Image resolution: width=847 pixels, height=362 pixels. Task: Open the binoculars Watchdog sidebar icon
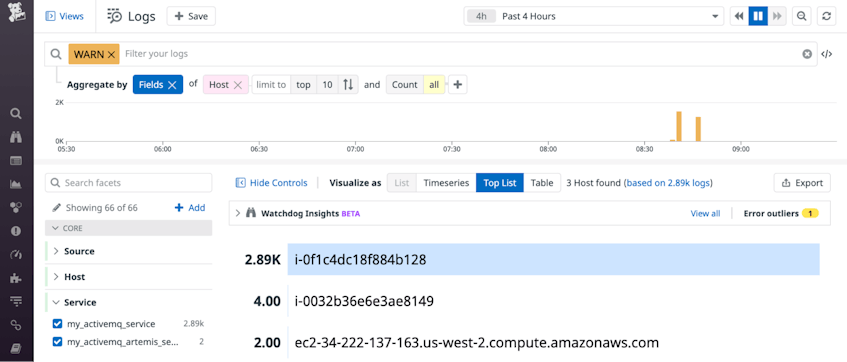point(16,137)
